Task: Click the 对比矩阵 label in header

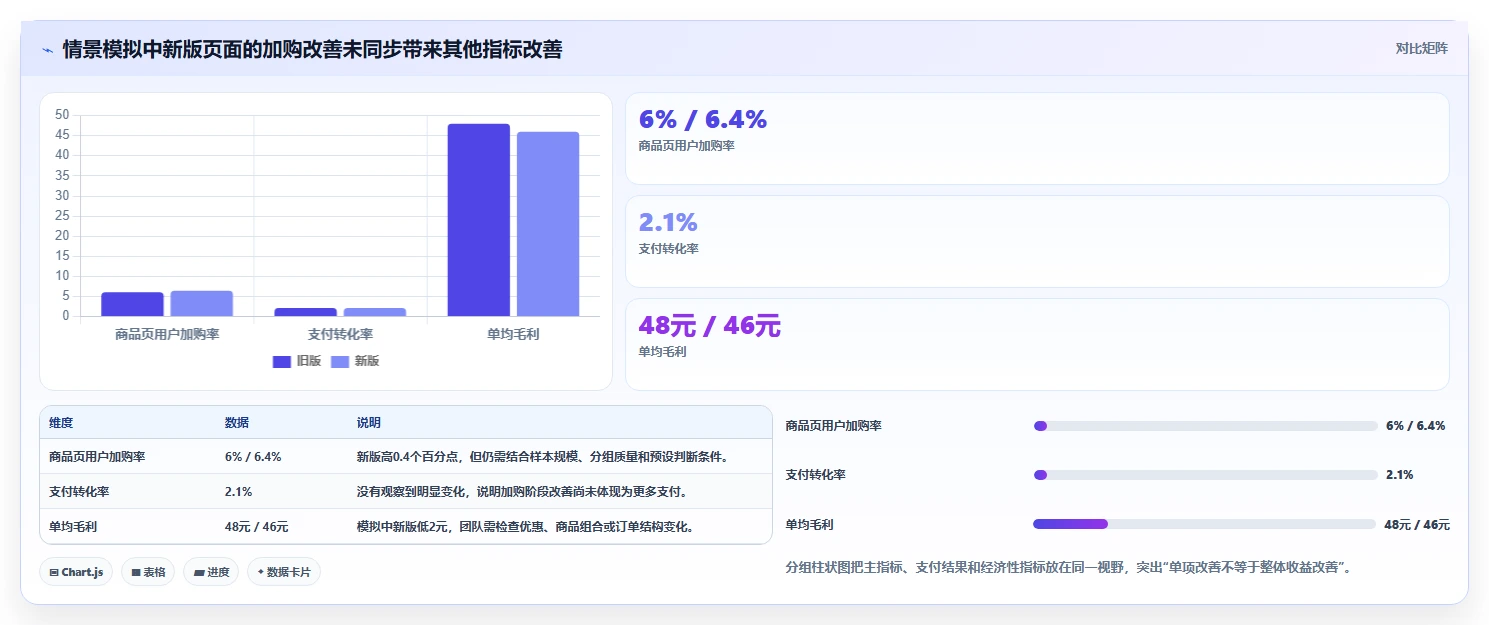Action: coord(1421,48)
